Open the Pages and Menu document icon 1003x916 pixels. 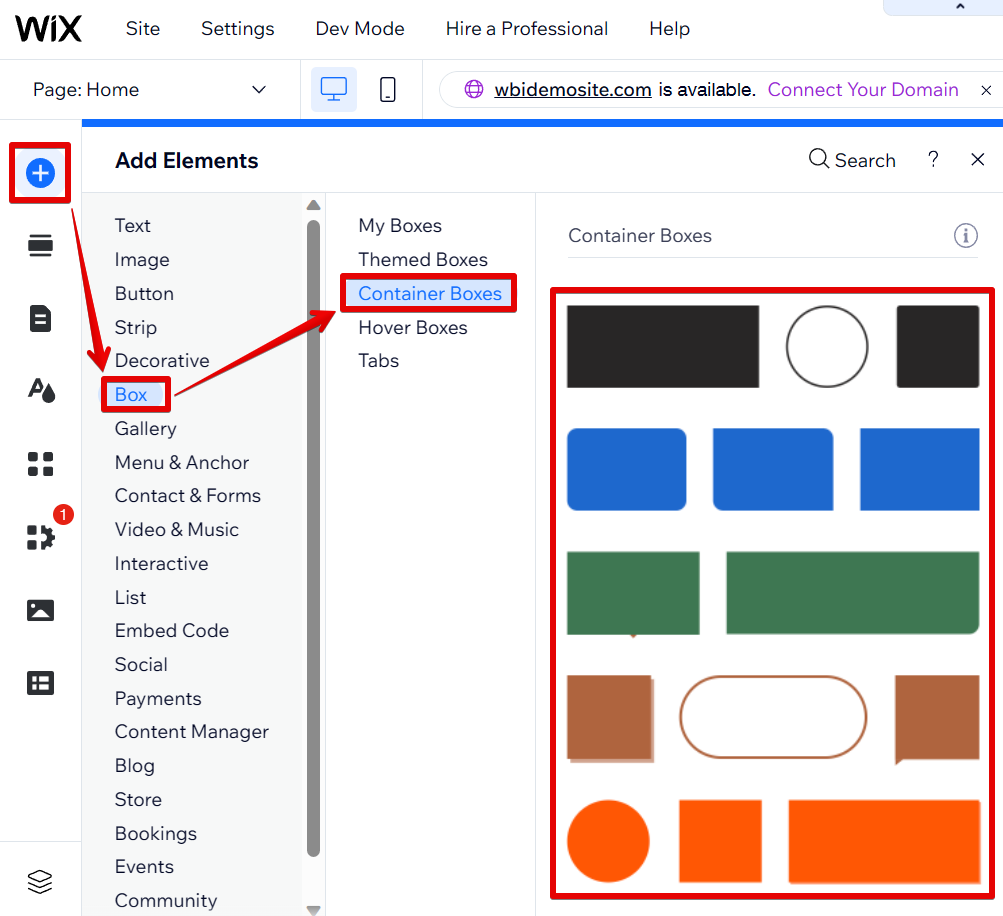(40, 319)
